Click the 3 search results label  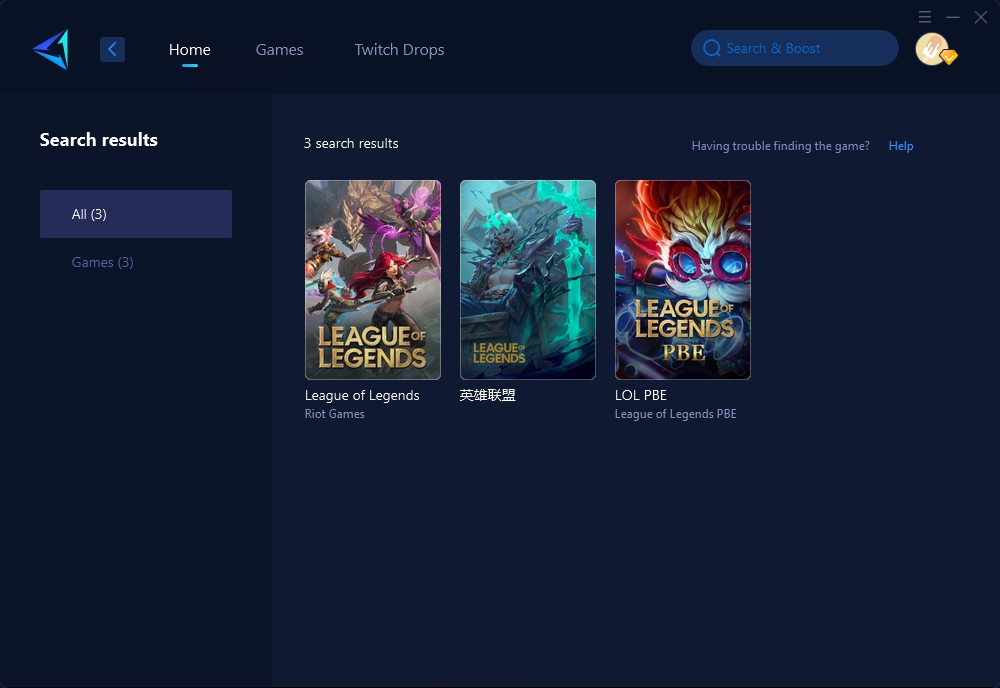351,143
